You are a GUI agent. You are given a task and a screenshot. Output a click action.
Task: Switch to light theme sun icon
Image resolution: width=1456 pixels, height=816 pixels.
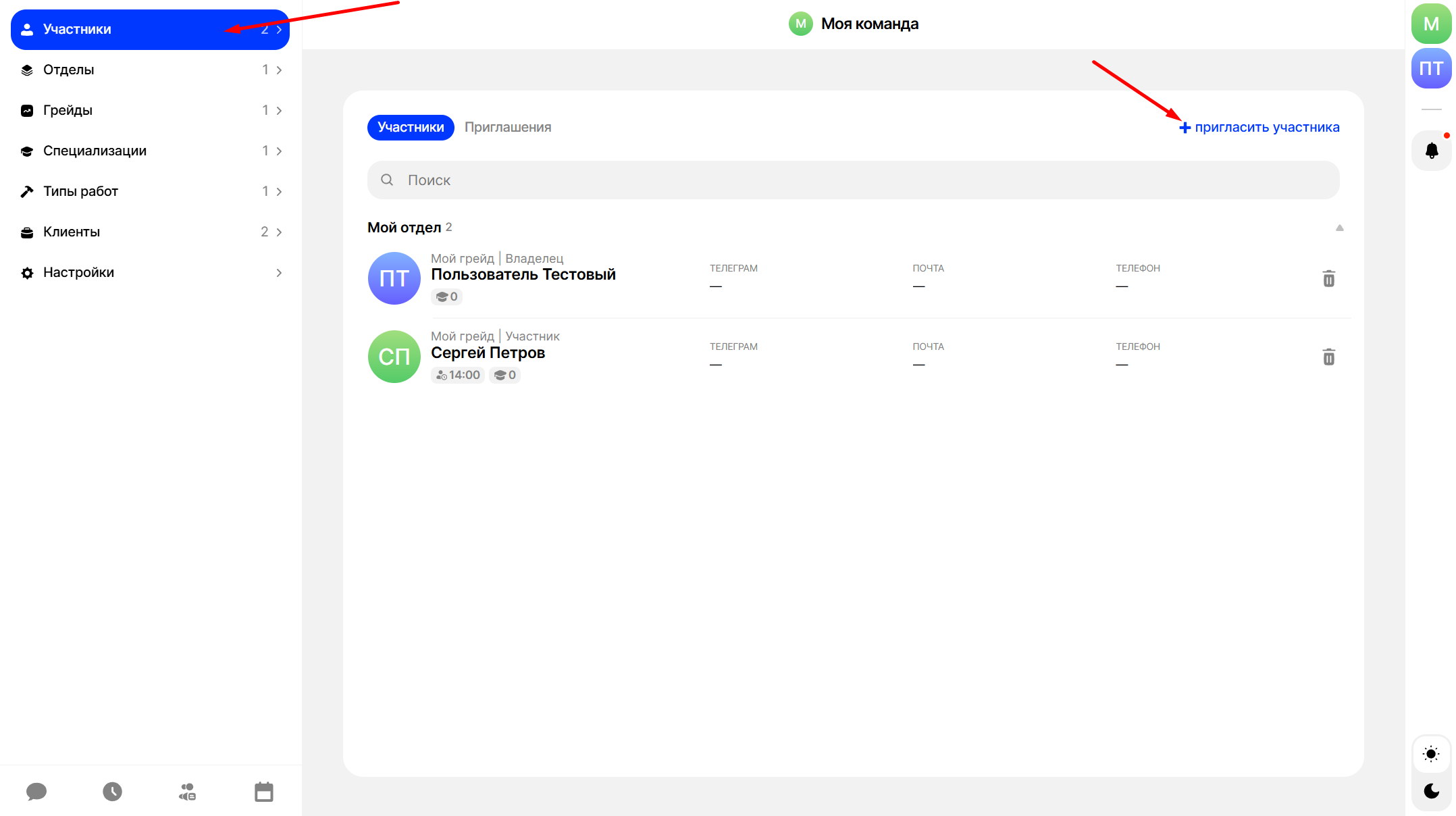[x=1431, y=754]
